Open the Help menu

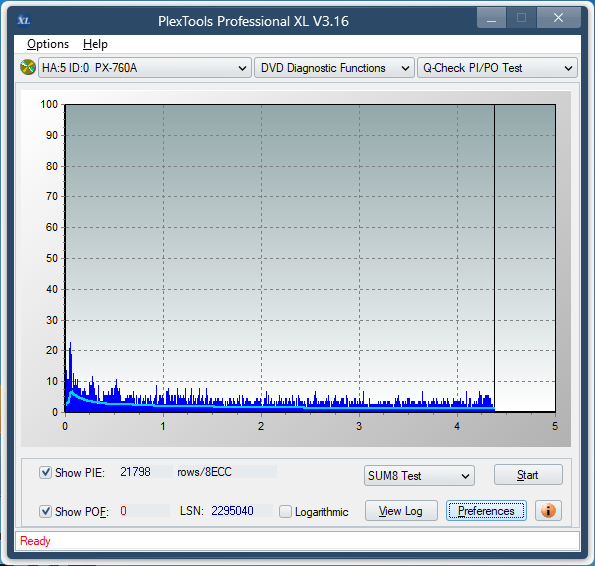[x=95, y=44]
